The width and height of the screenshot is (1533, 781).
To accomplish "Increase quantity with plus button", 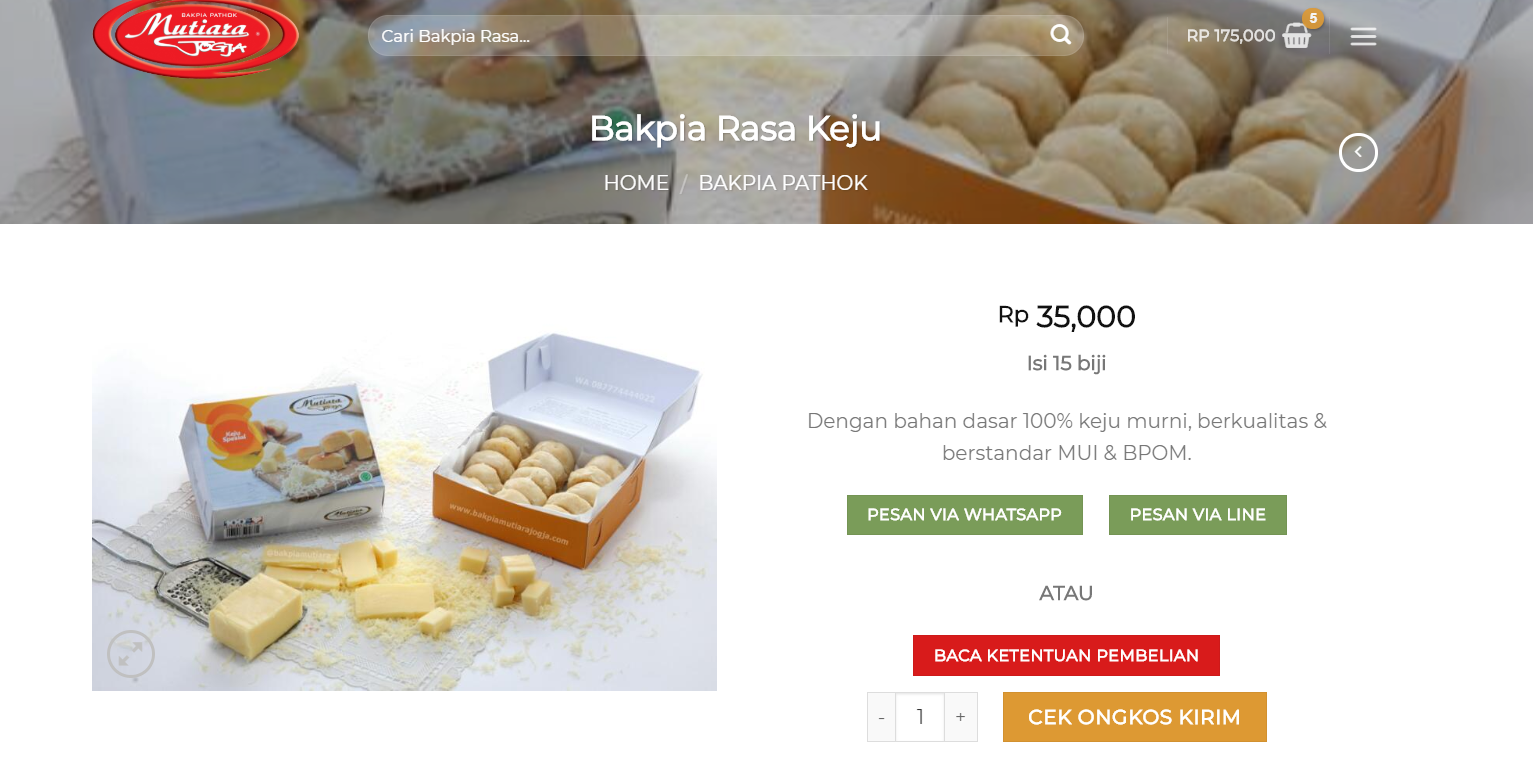I will point(960,717).
